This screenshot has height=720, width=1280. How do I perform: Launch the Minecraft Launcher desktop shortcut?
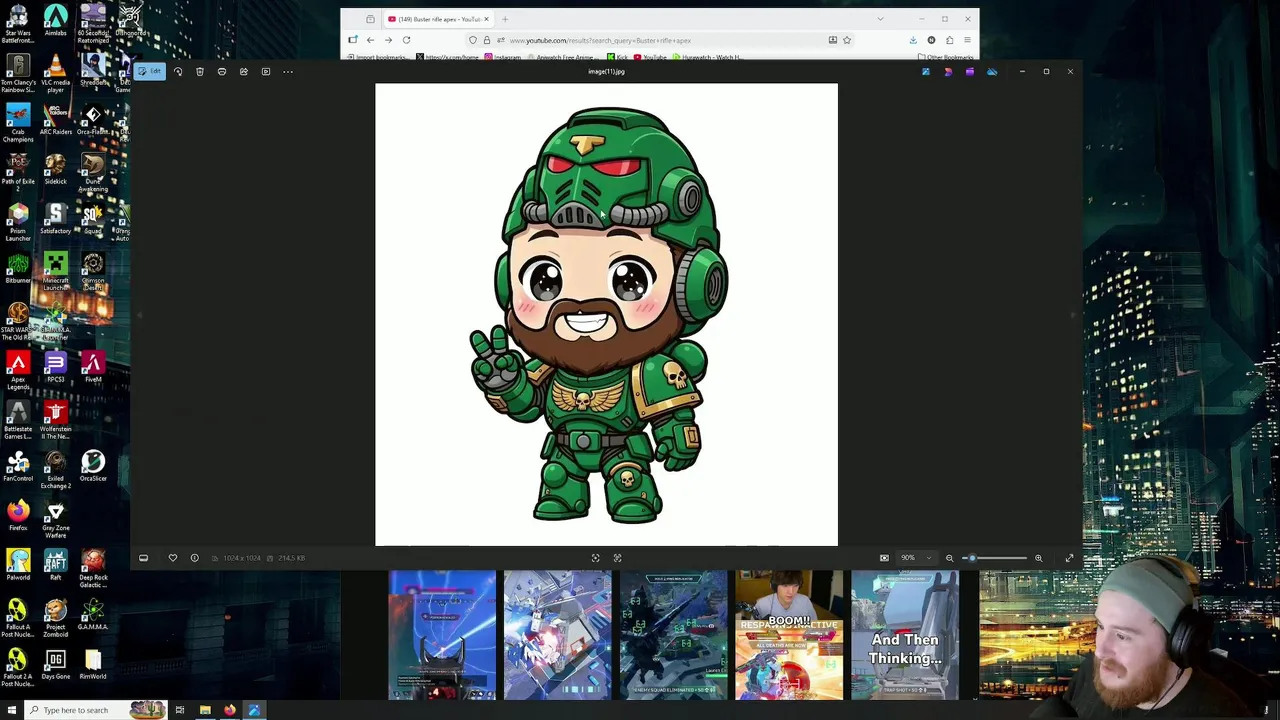[x=55, y=271]
